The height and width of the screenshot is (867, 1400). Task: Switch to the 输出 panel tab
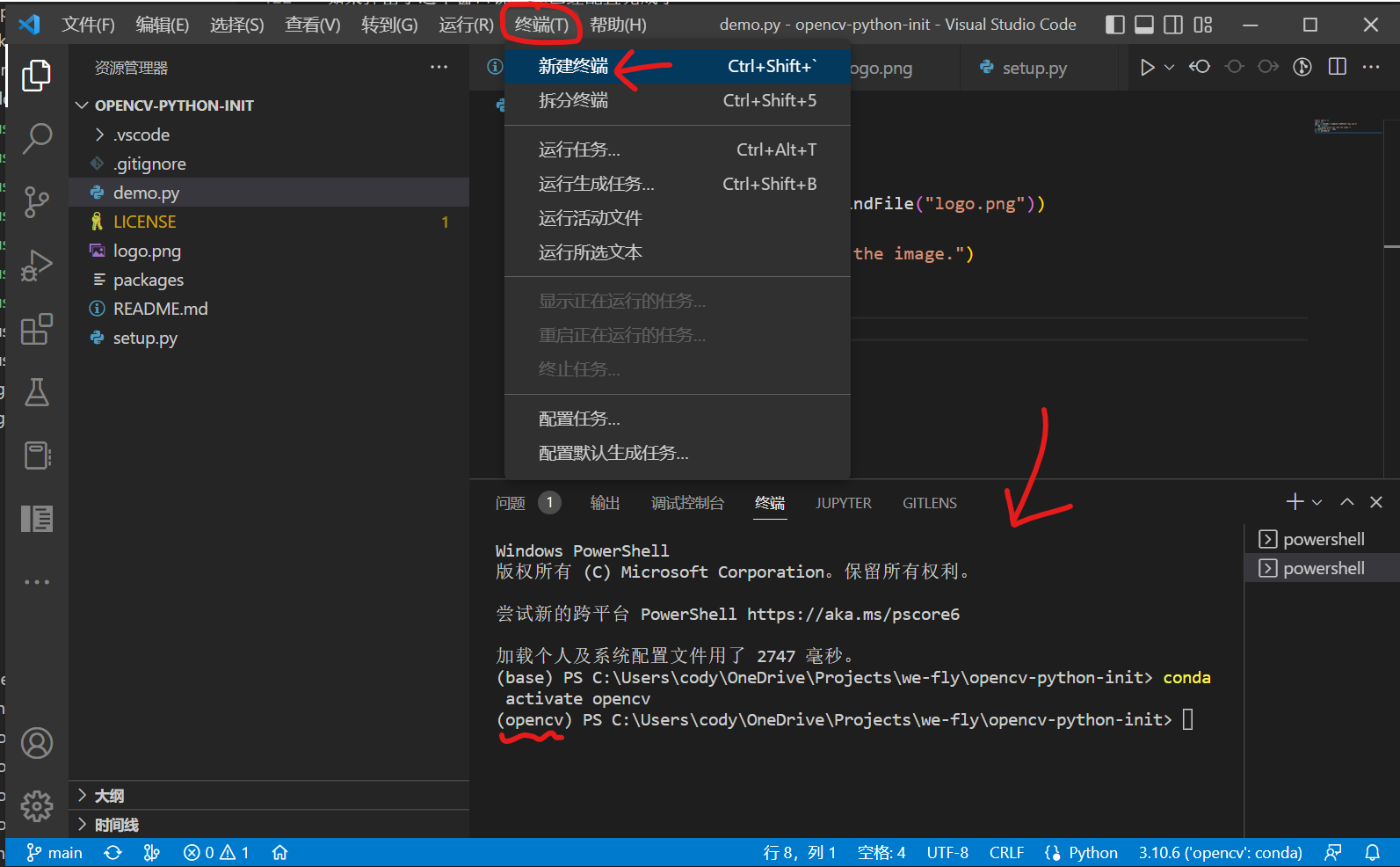click(605, 503)
